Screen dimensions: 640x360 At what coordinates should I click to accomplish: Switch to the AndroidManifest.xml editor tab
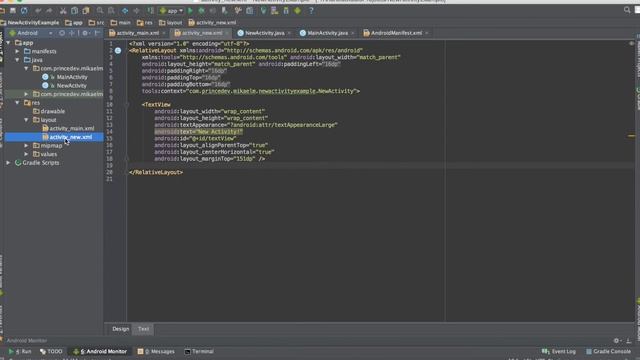pyautogui.click(x=396, y=33)
